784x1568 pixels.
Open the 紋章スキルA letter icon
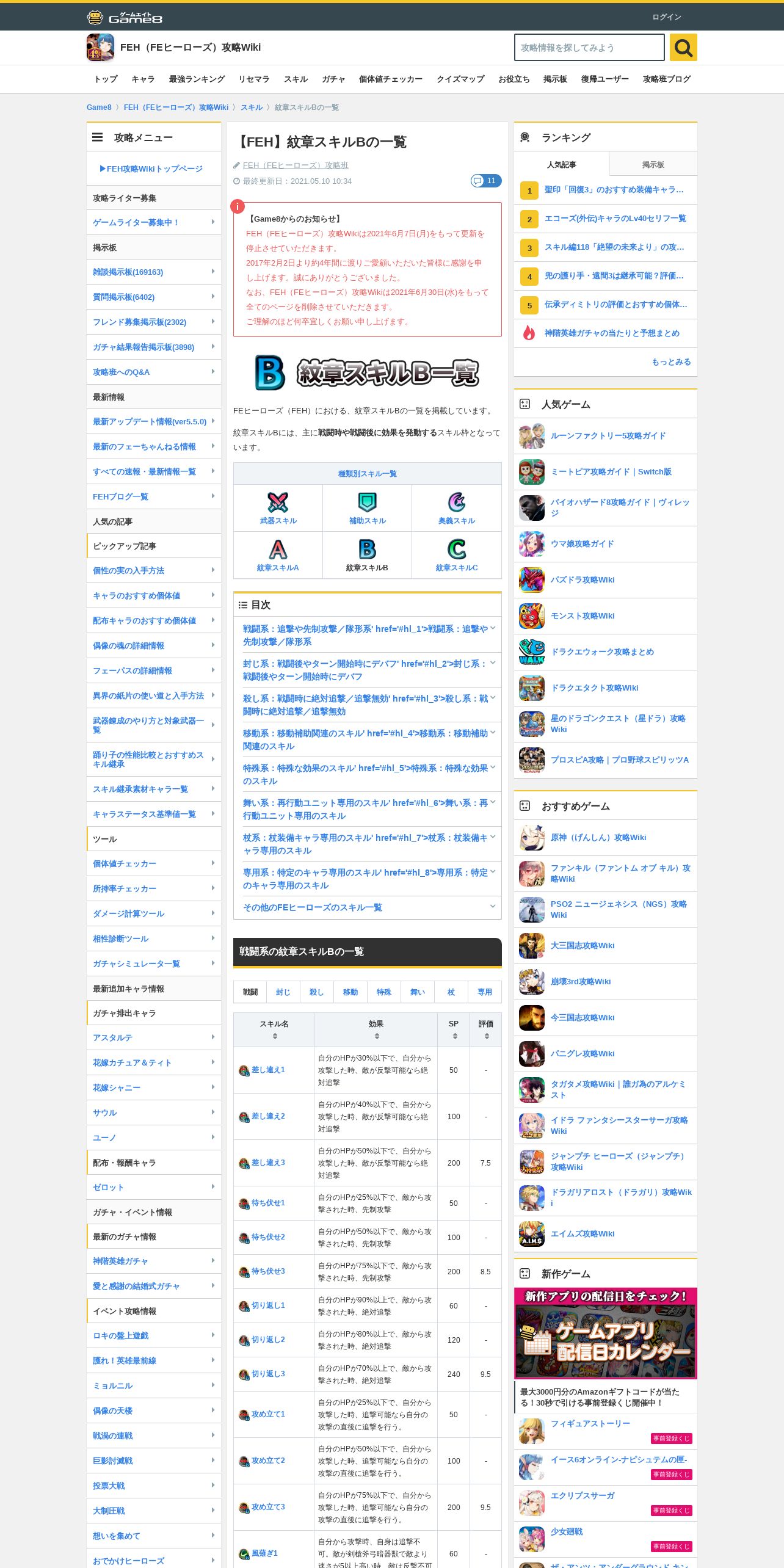[278, 550]
